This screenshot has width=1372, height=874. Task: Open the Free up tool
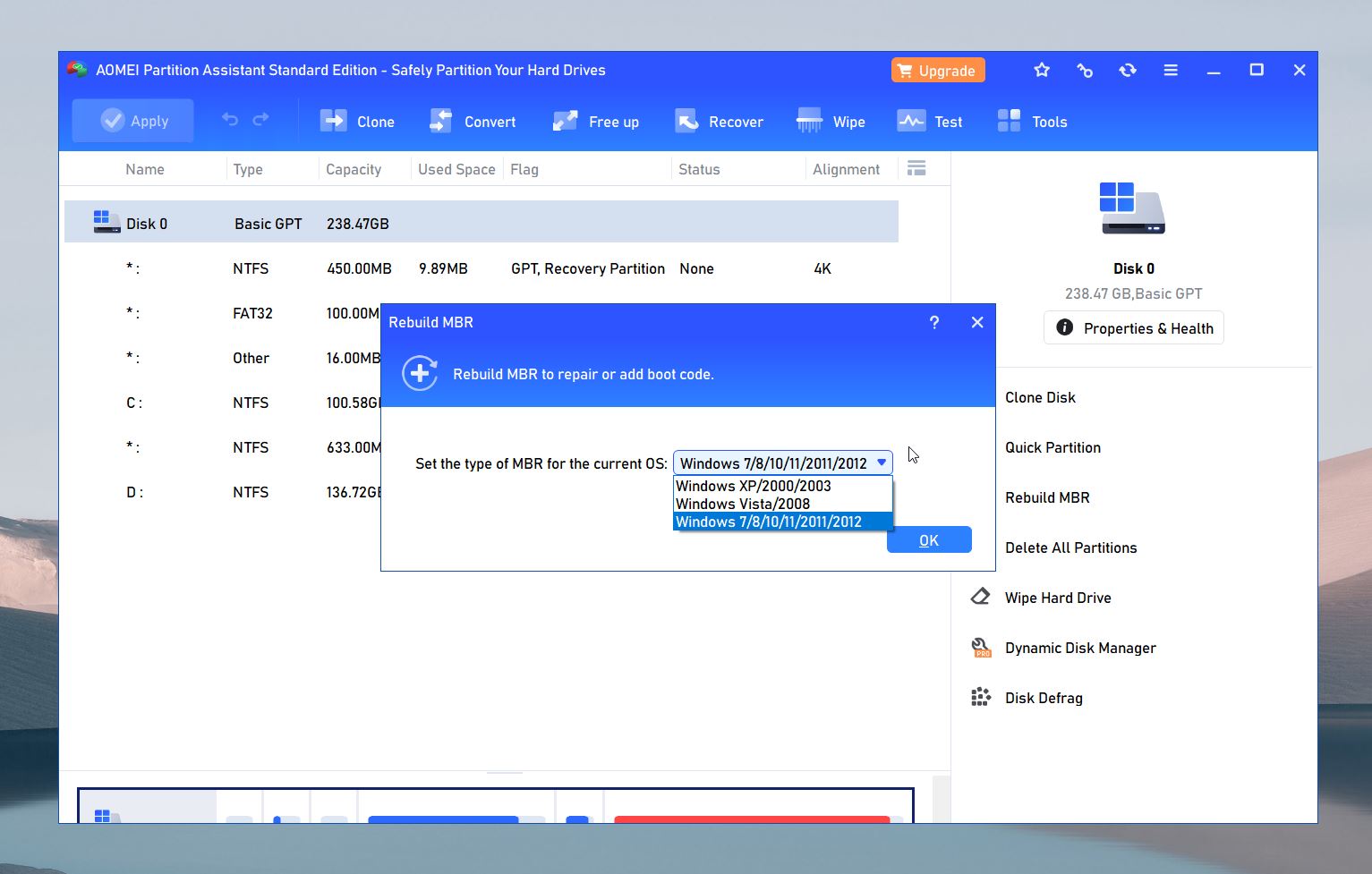point(595,122)
